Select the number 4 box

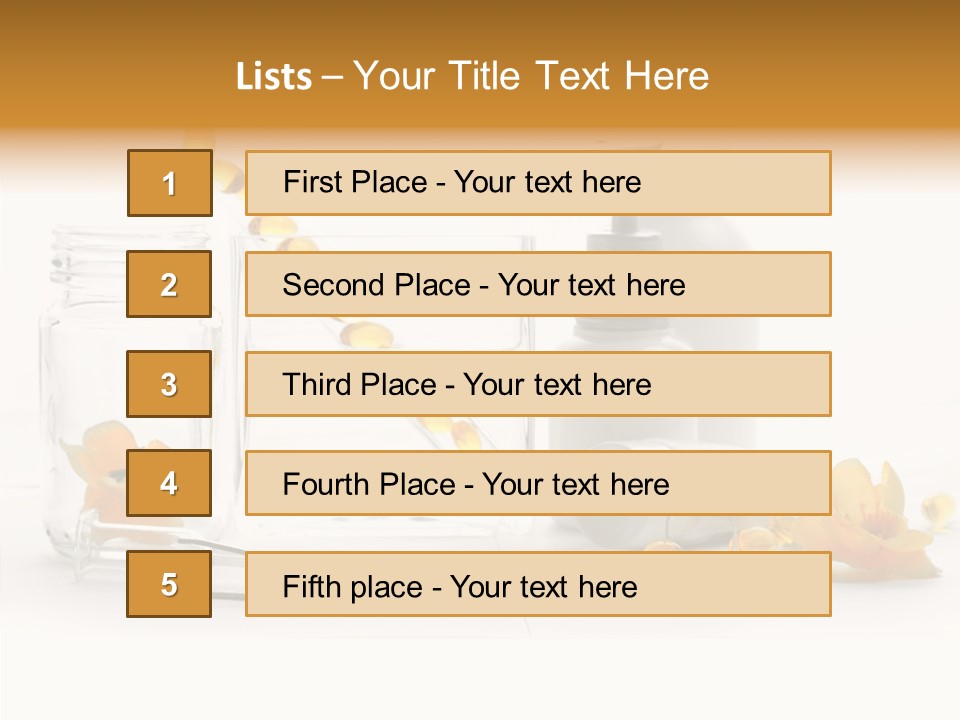click(x=170, y=483)
